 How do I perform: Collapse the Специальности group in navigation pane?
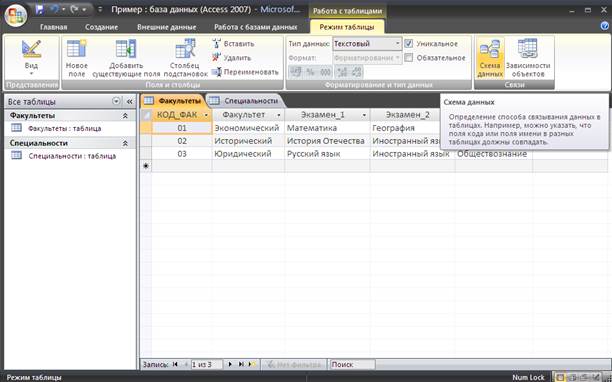click(125, 144)
